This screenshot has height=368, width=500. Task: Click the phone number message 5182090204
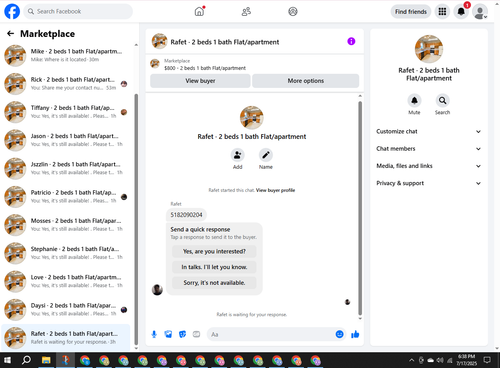(186, 215)
